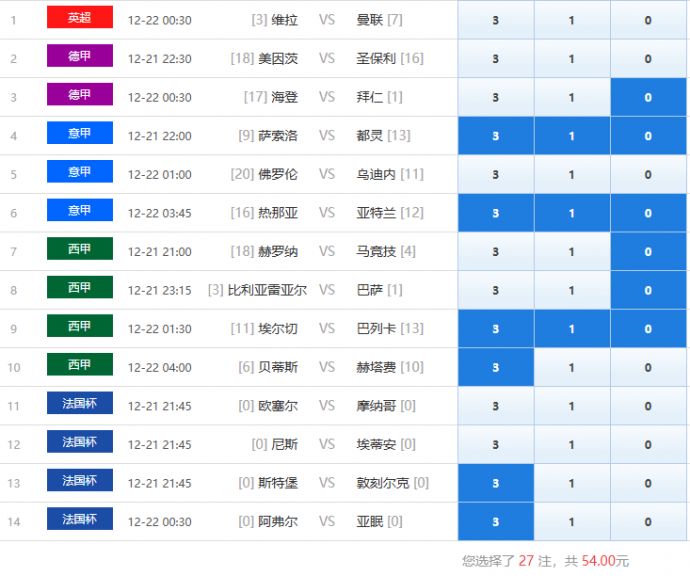
Task: Click the 德甲 badge for 海登 match
Action: (x=80, y=94)
